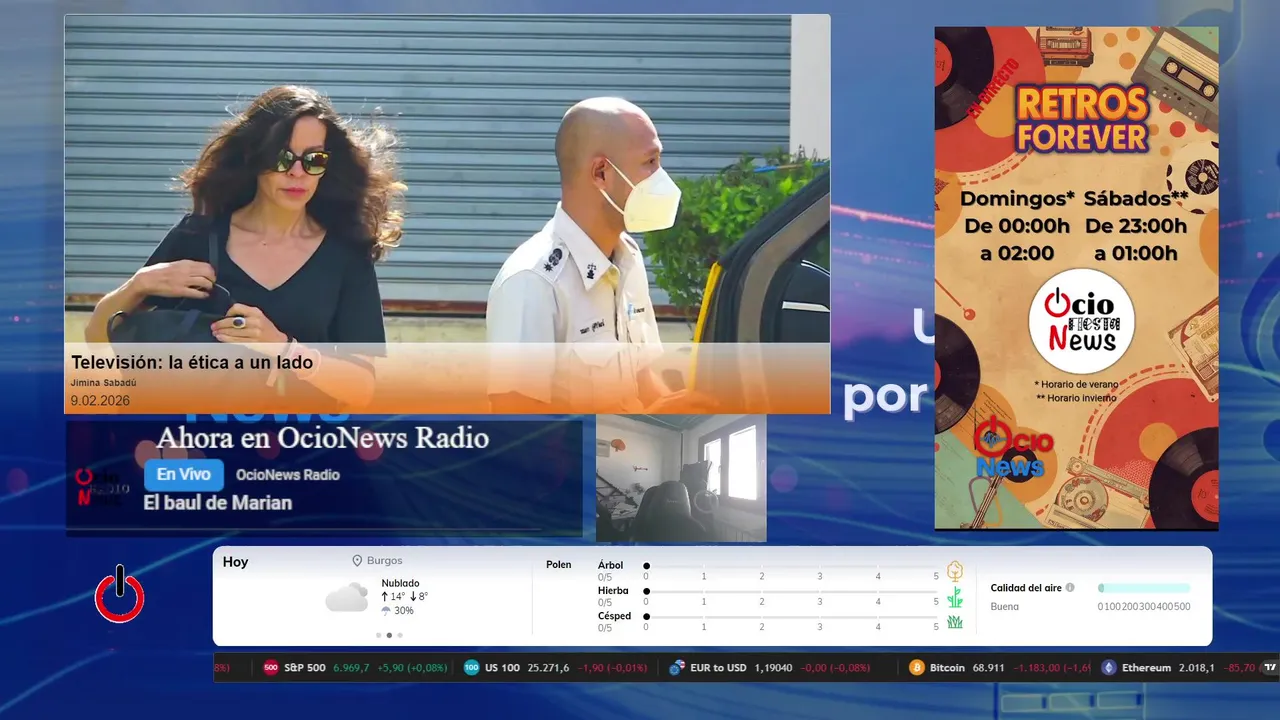Click the Polen section label
Screen dimensions: 1280x720
tap(558, 565)
